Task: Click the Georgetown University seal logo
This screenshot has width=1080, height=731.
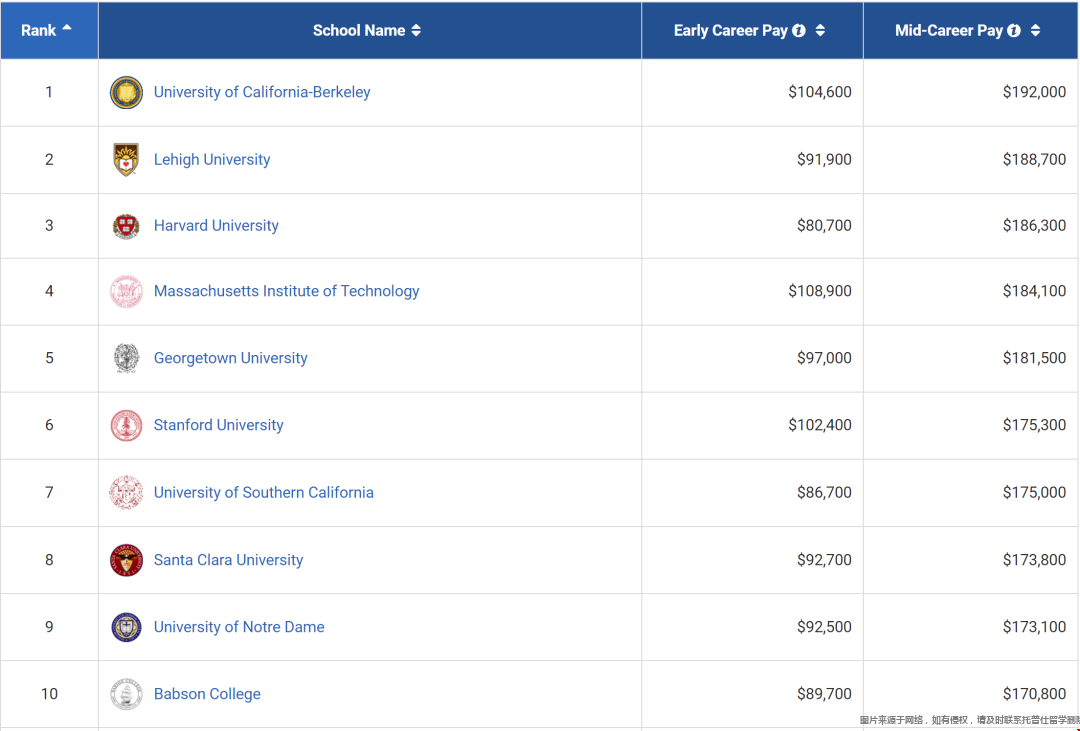Action: [127, 358]
